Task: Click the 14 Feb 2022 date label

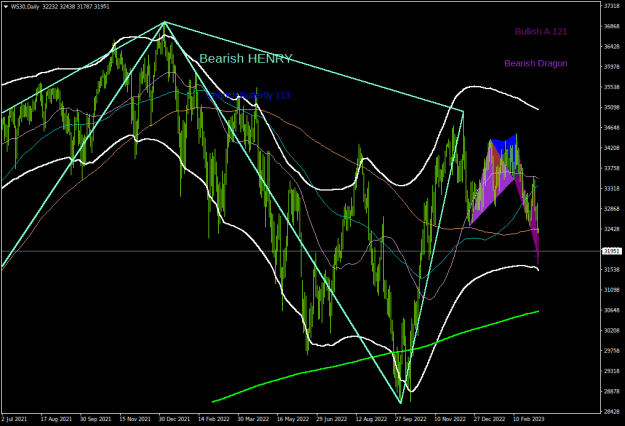Action: 214,419
